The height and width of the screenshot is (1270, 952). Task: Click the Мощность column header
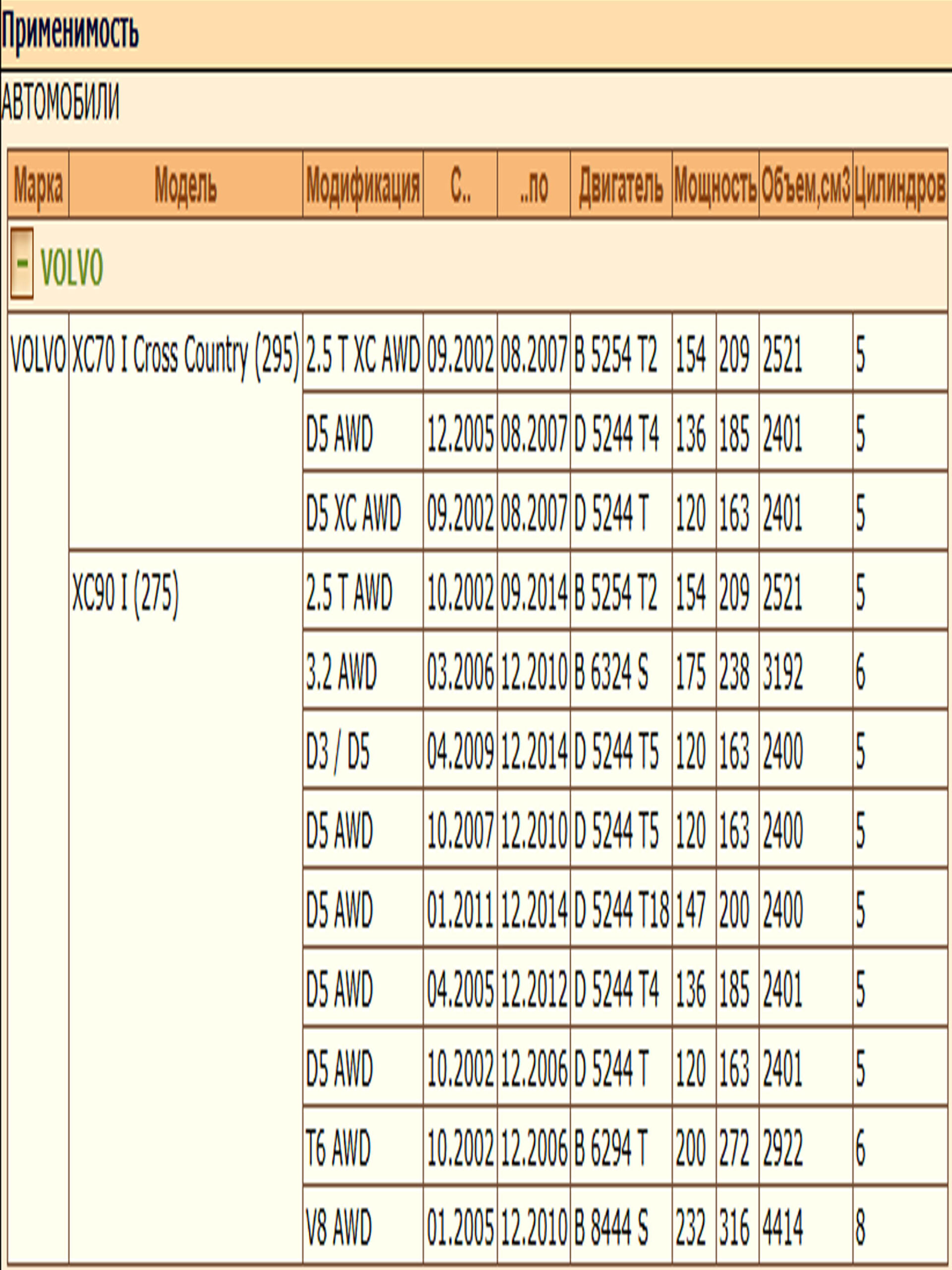(x=715, y=186)
